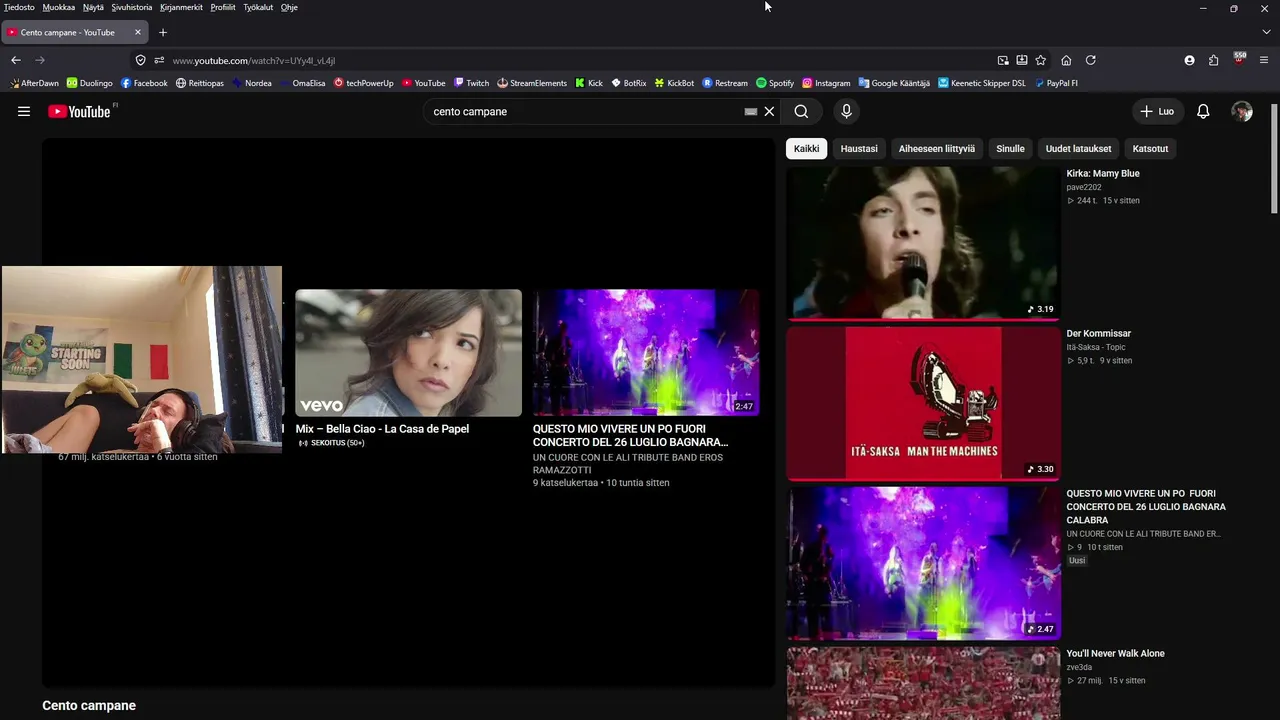Screen dimensions: 1280x720
Task: Open YouTube notifications bell
Action: 1203,111
